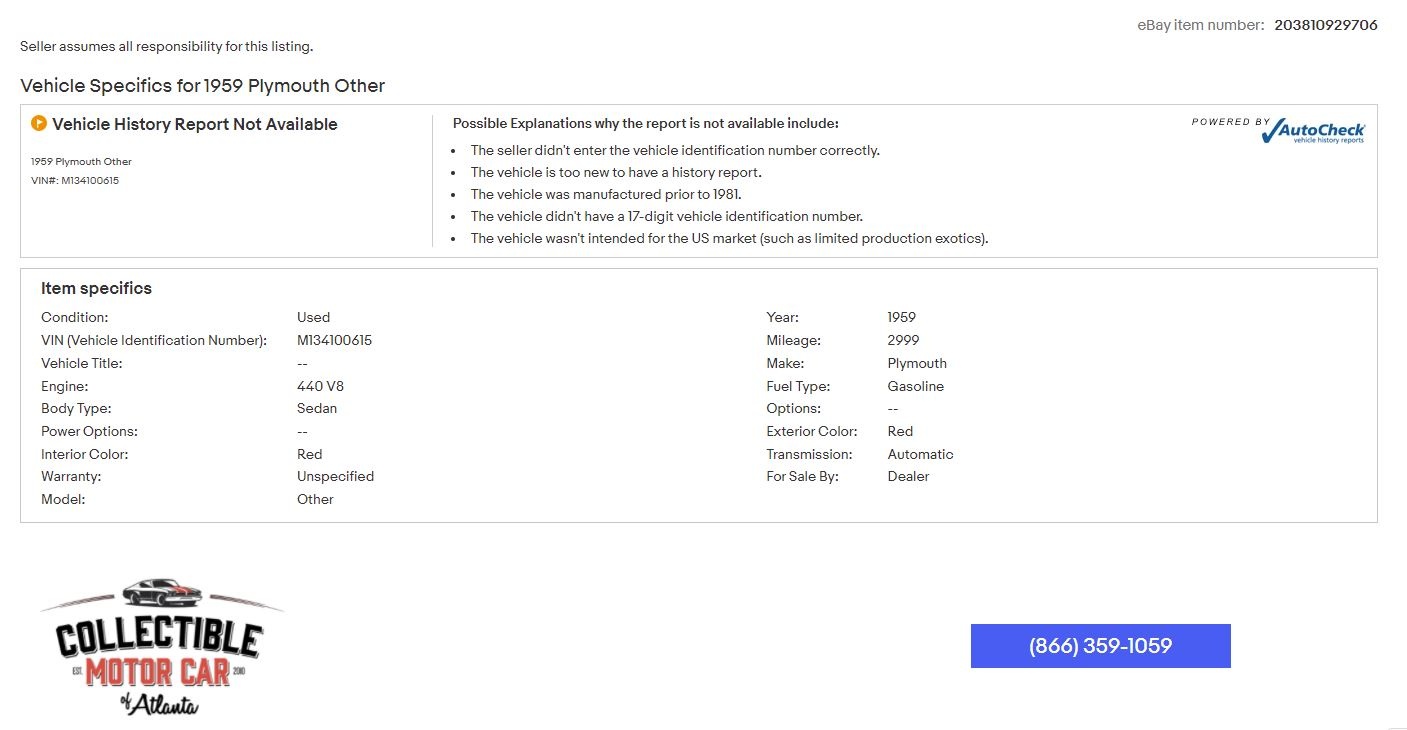Click the (866) 359-1059 phone button
The image size is (1407, 730).
point(1100,646)
